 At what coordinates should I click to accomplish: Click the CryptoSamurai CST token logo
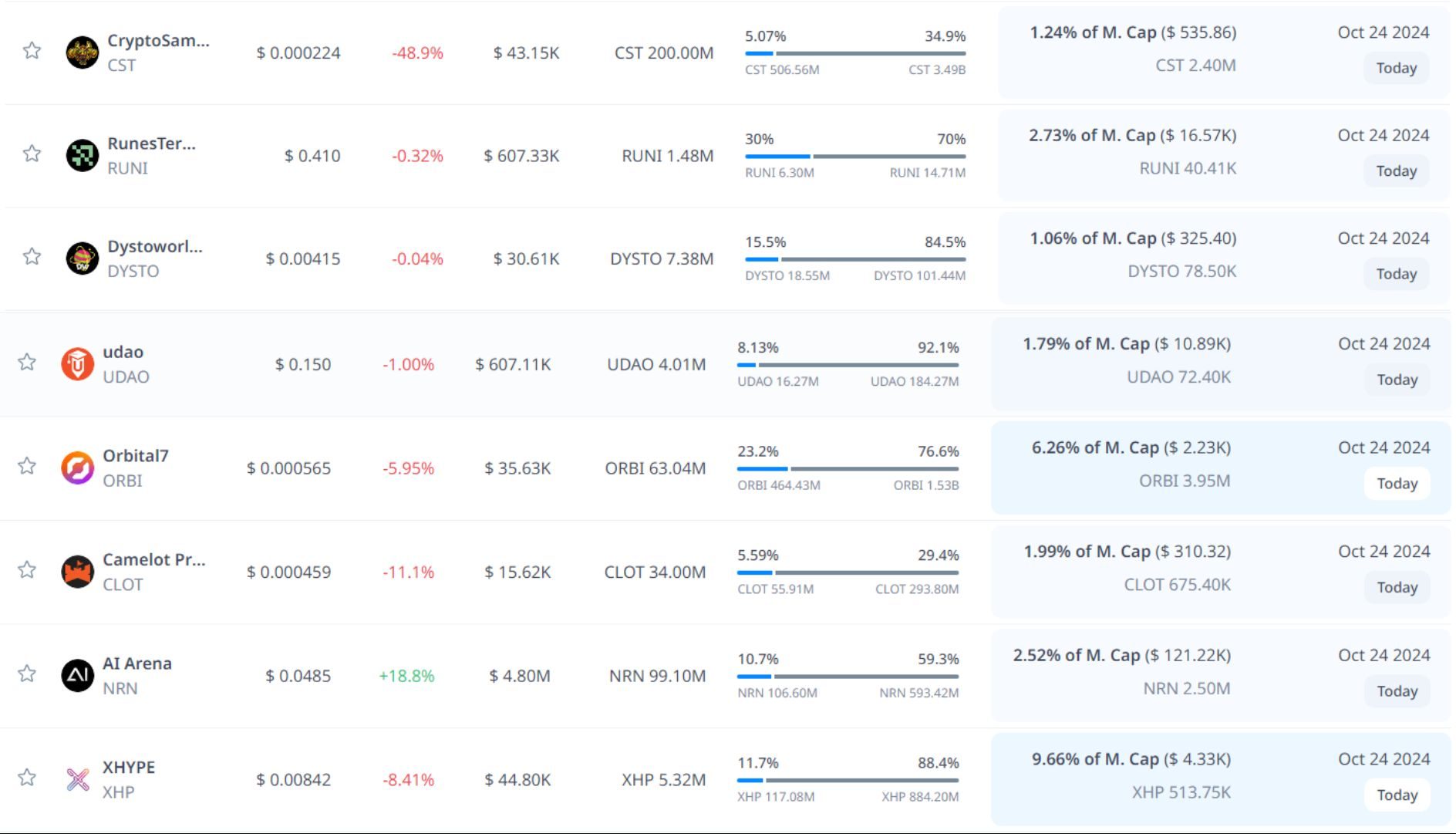[82, 52]
